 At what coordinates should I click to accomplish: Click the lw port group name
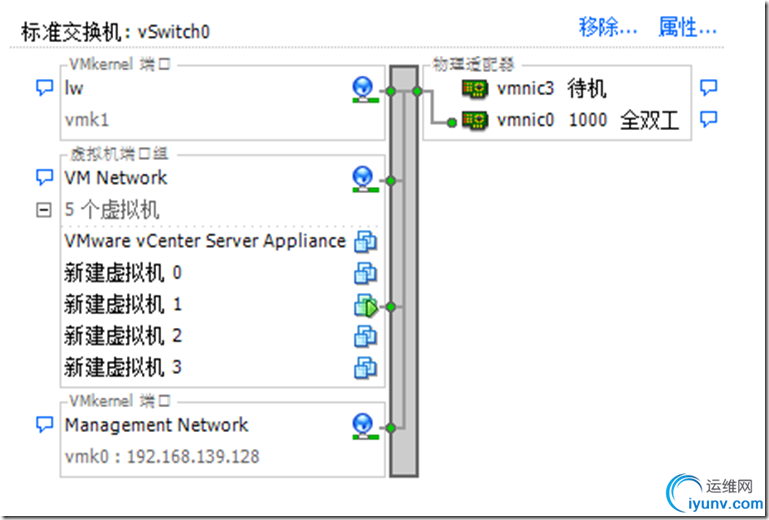click(74, 88)
